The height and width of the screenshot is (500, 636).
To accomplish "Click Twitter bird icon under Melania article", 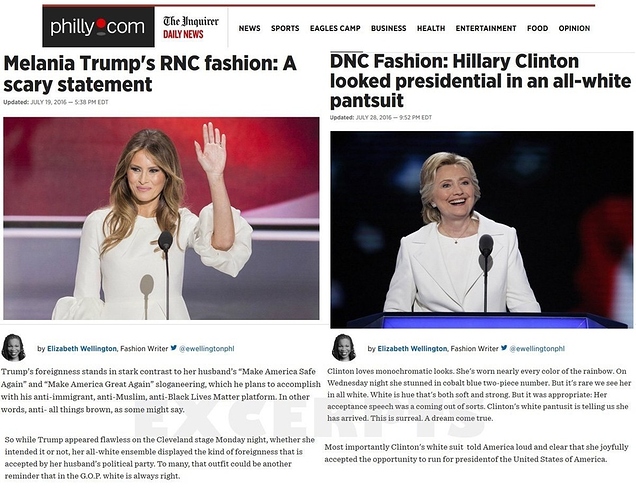I will (x=174, y=348).
